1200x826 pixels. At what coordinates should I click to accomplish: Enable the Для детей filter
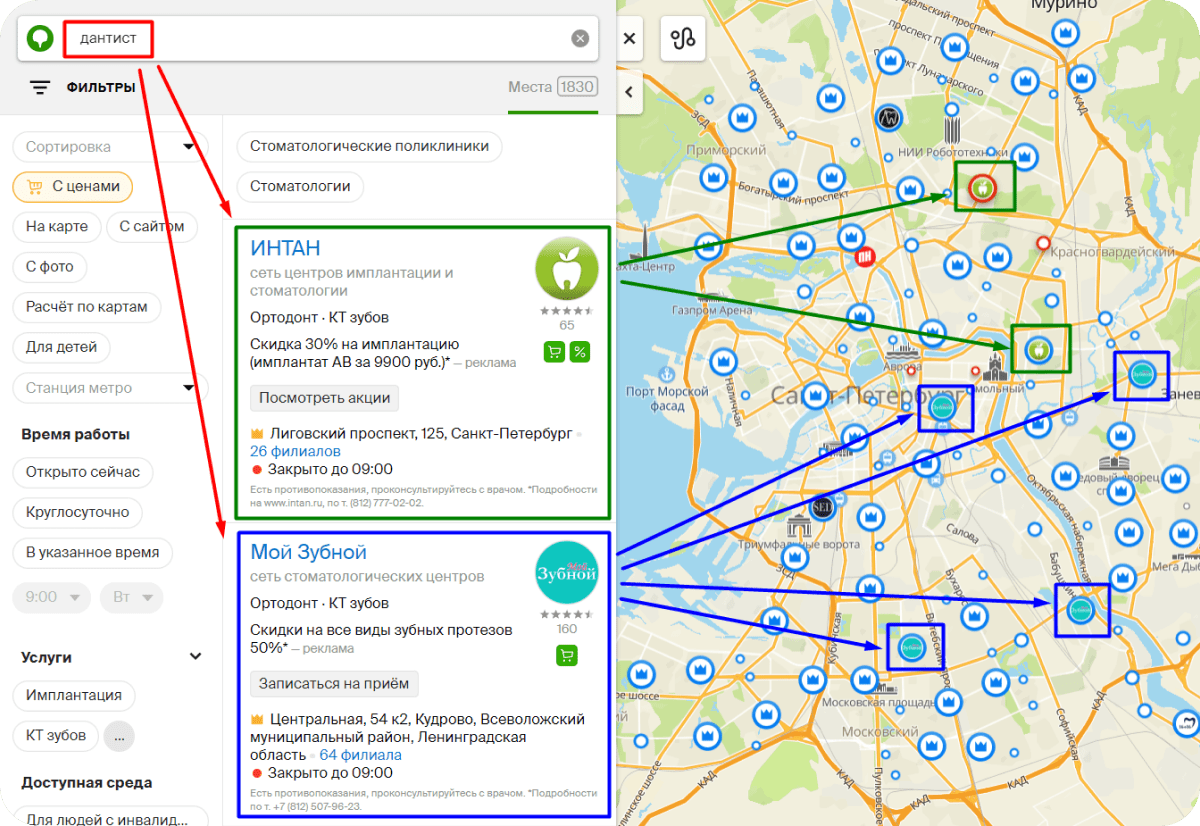coord(62,347)
